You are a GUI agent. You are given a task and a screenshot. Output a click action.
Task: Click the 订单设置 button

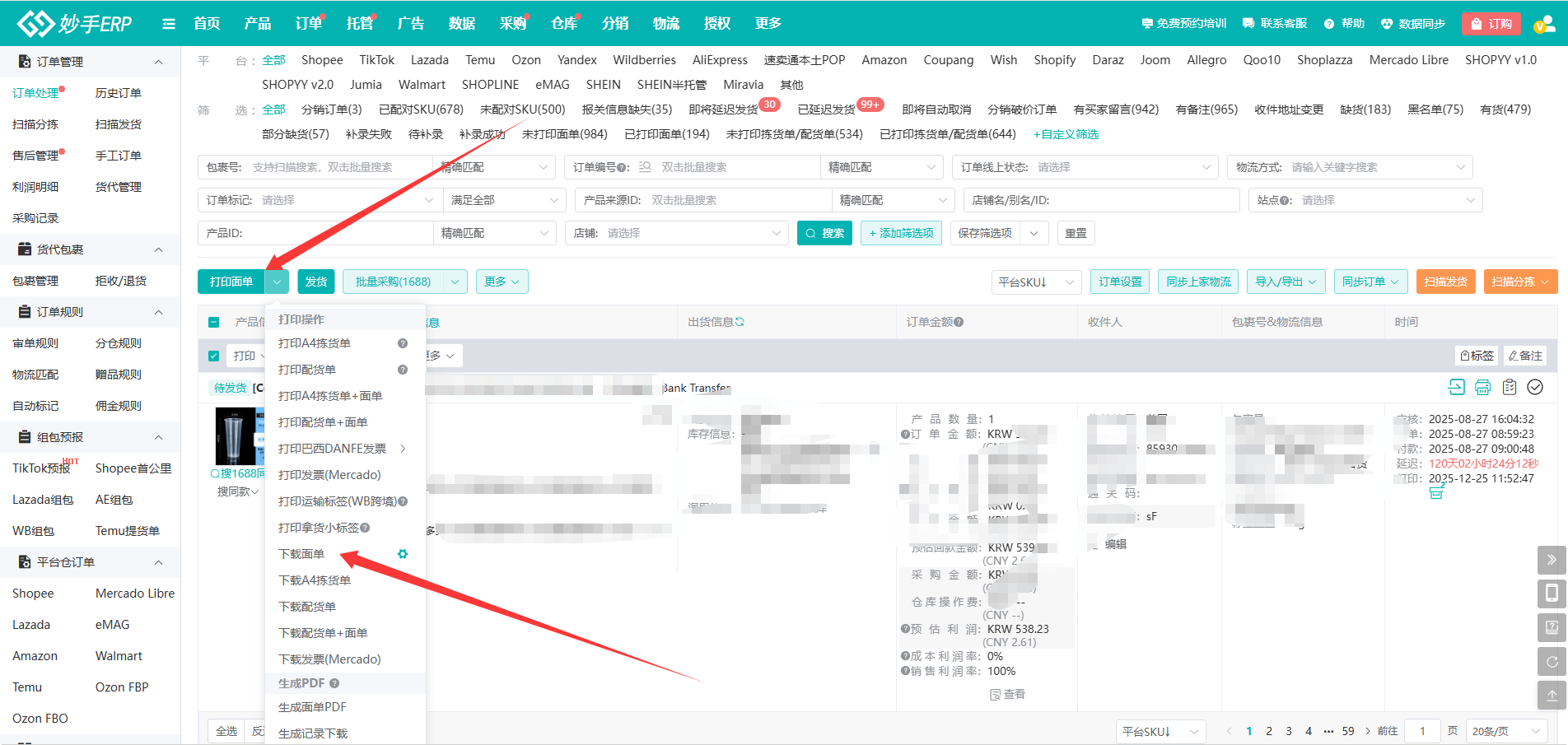(1120, 282)
